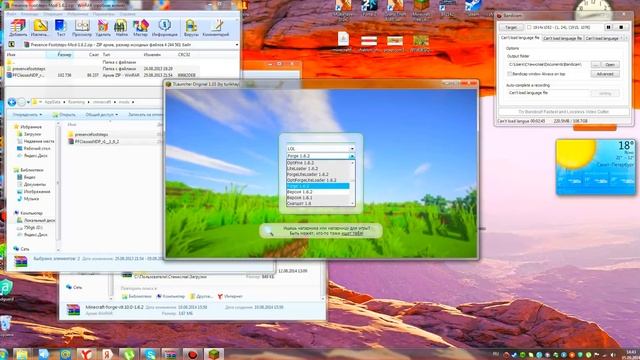The image size is (640, 360).
Task: Click the Explorer forward navigation arrow
Action: (x=22, y=102)
